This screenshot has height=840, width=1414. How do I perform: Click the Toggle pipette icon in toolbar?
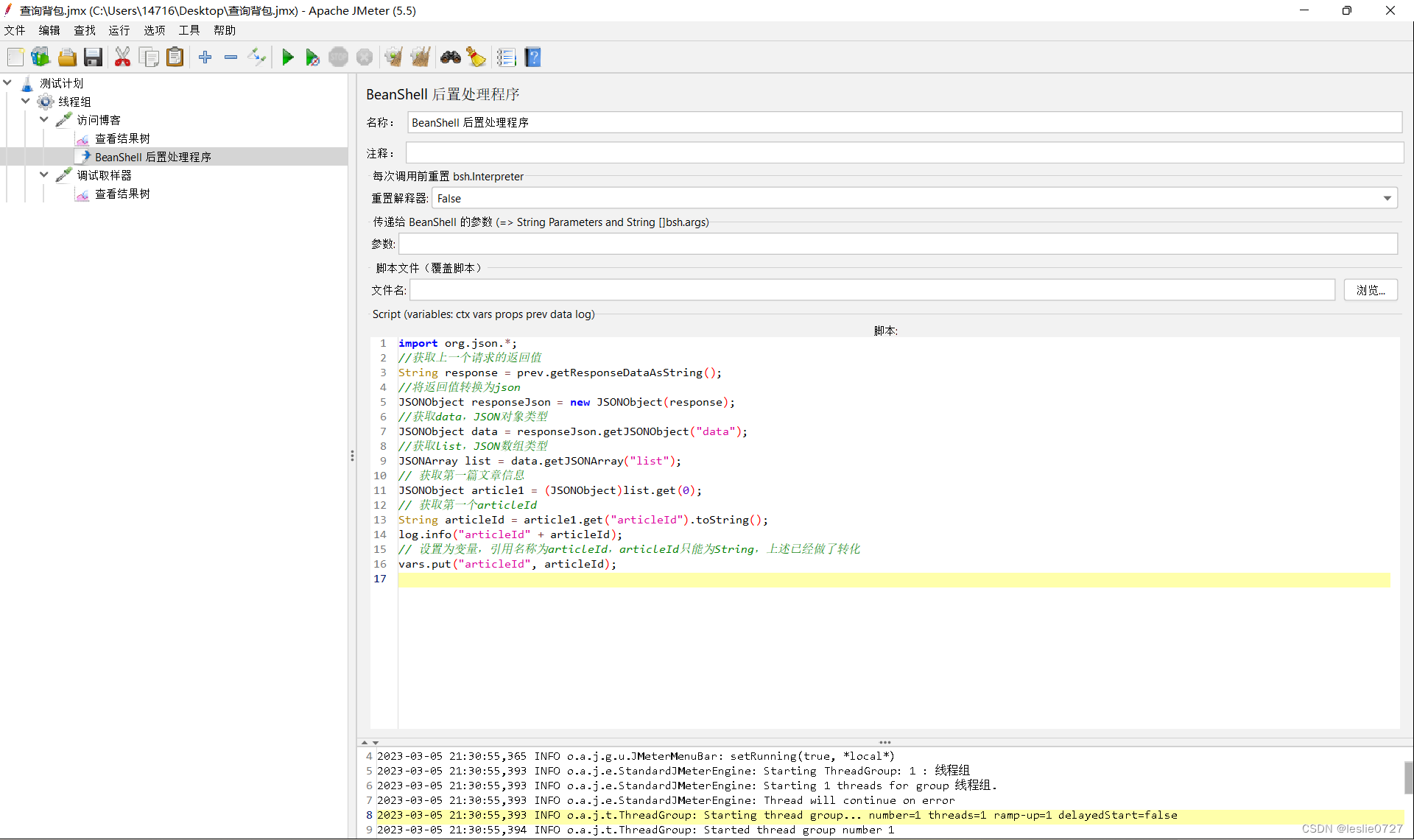(x=257, y=57)
